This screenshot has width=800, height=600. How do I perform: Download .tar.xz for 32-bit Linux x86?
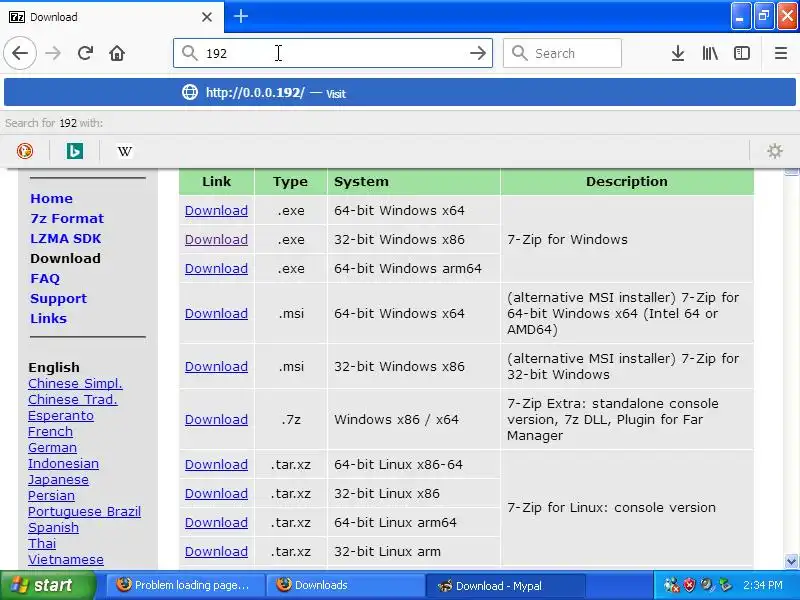click(216, 493)
